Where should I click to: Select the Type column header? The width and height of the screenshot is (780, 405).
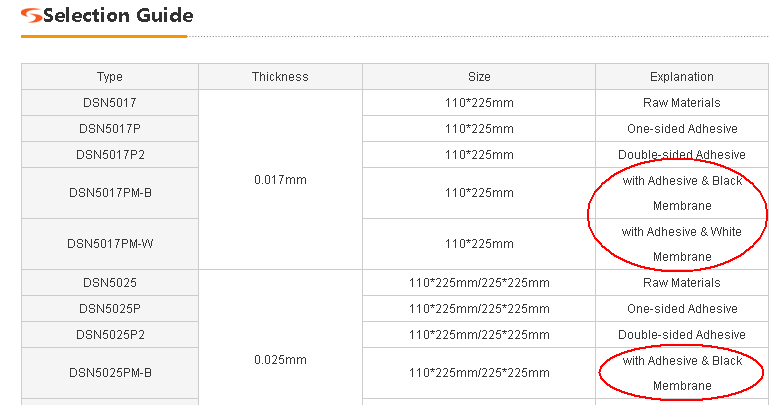110,77
